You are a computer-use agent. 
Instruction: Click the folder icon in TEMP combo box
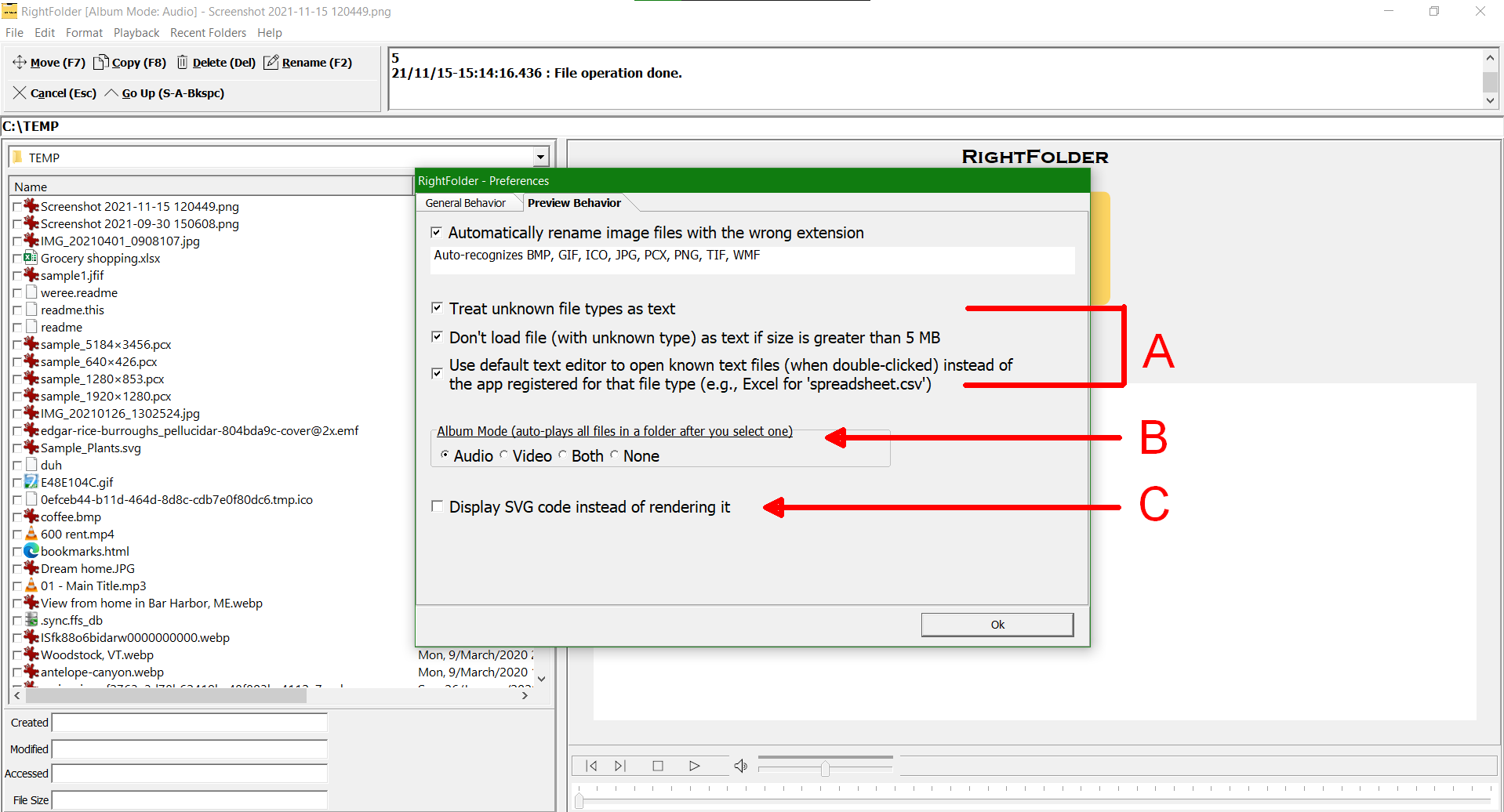(18, 158)
